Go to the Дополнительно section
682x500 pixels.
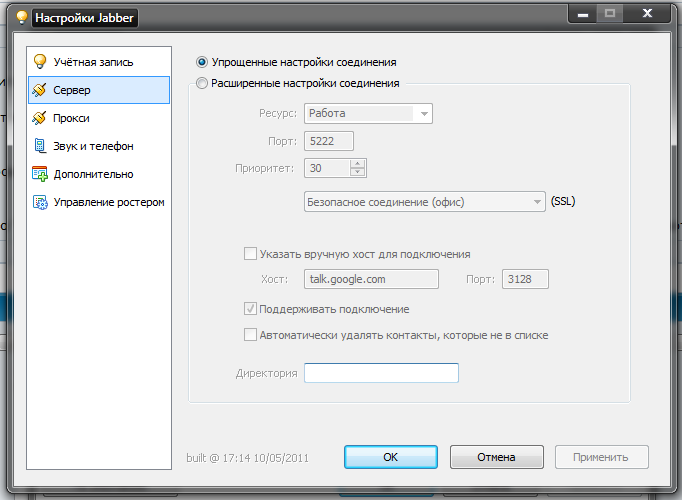(99, 174)
